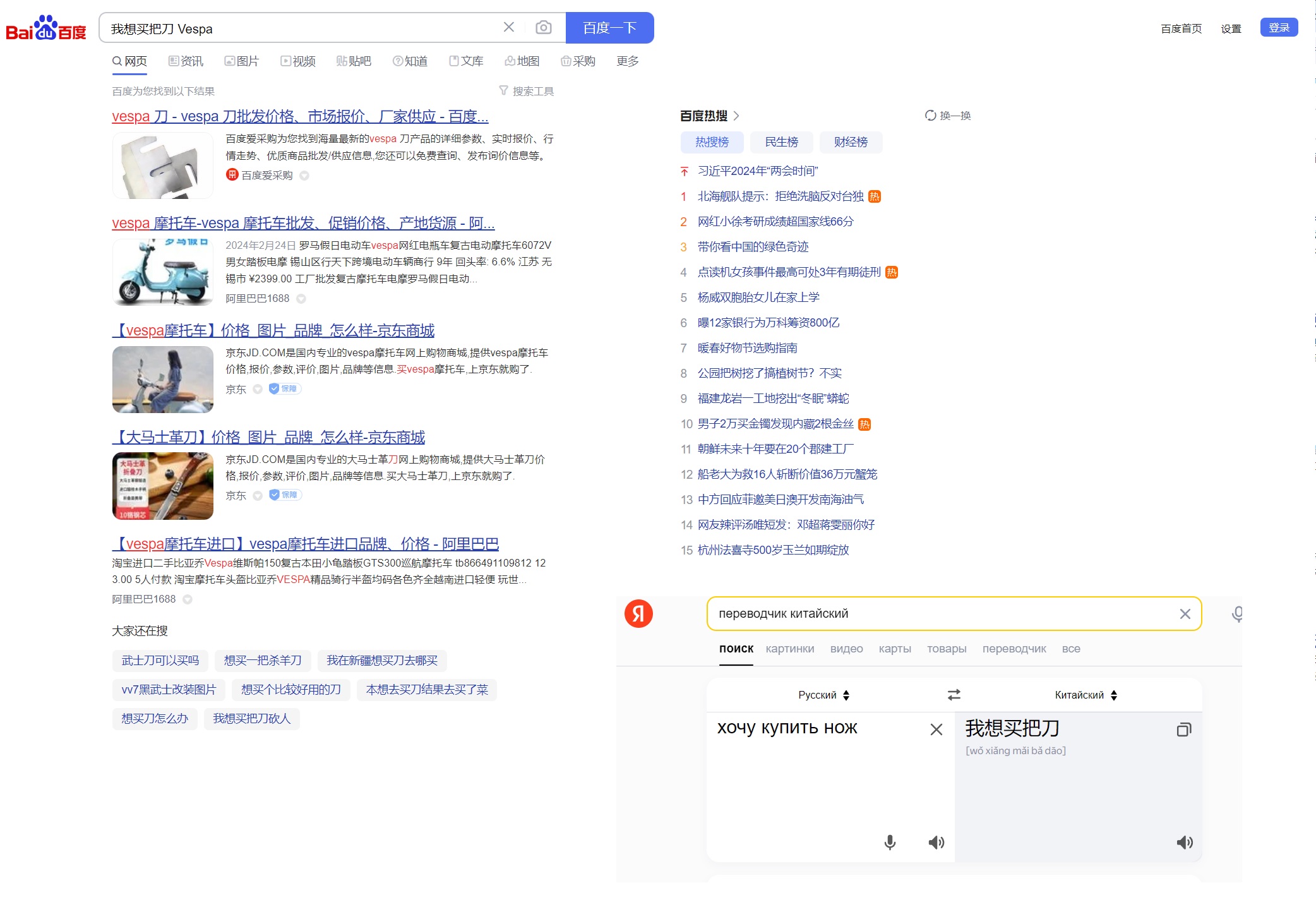This screenshot has width=1316, height=907.
Task: Click the 登录 button
Action: coord(1279,28)
